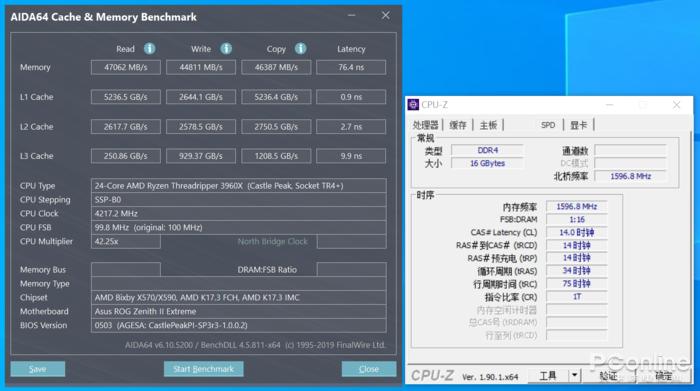Click the 北桥频率 1596.8 MHz value
The image size is (700, 391).
(630, 176)
